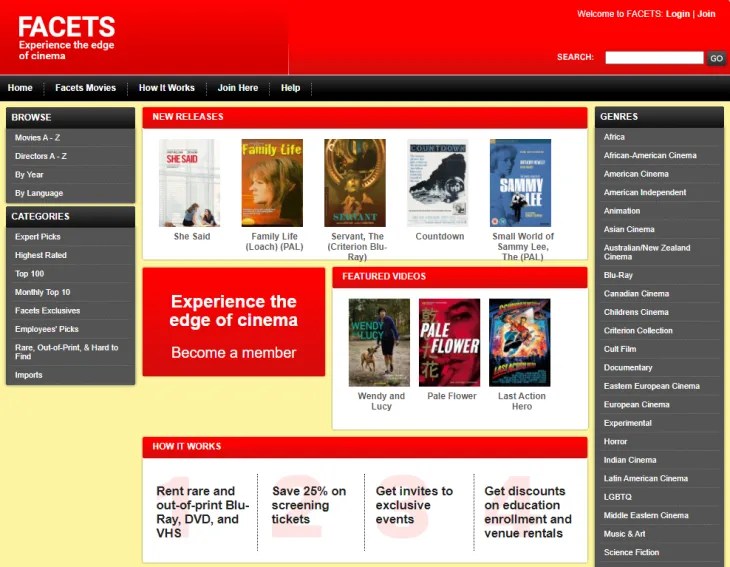This screenshot has width=730, height=567.
Task: Focus the search input field
Action: (654, 57)
